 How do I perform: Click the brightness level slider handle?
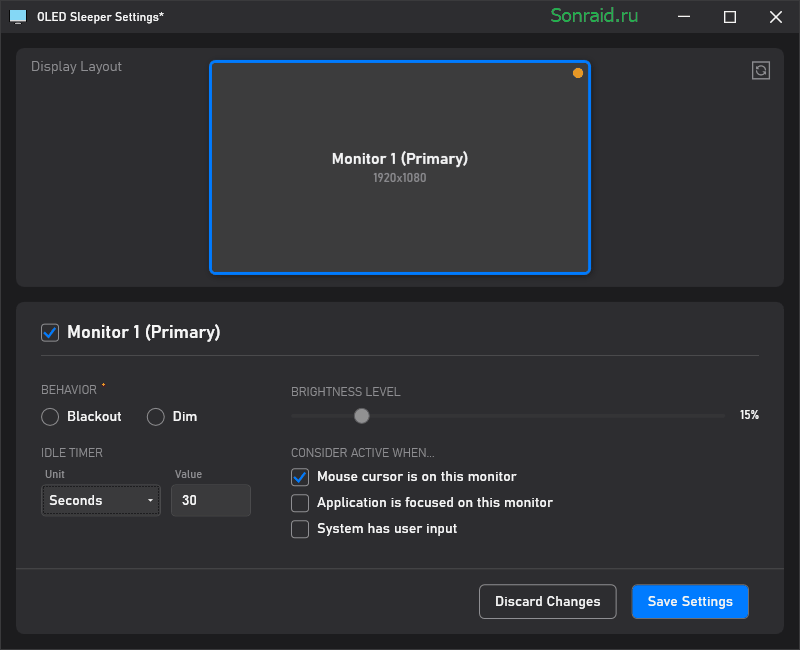coord(361,416)
